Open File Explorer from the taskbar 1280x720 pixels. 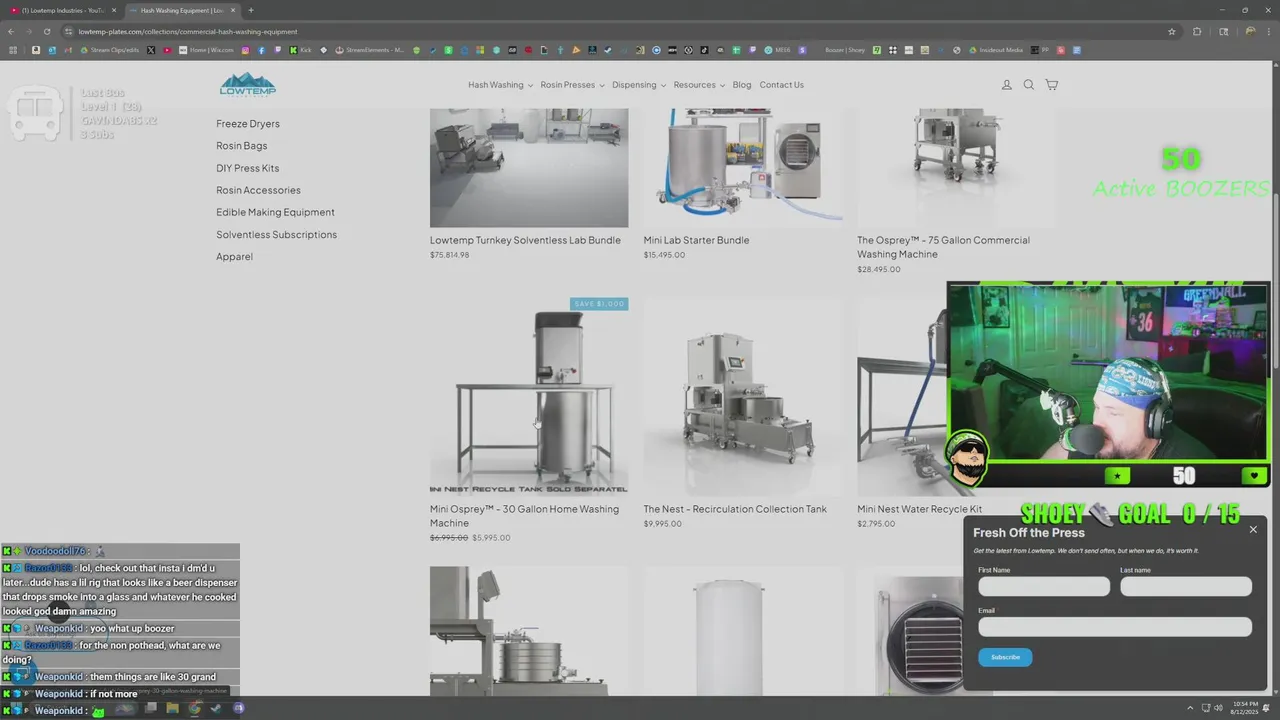[x=172, y=708]
